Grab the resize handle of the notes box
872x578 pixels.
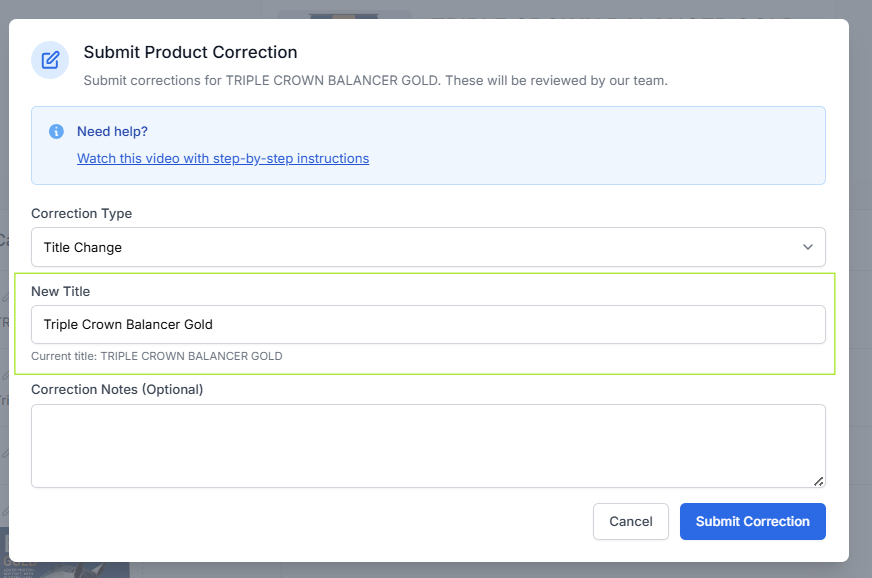pyautogui.click(x=819, y=481)
